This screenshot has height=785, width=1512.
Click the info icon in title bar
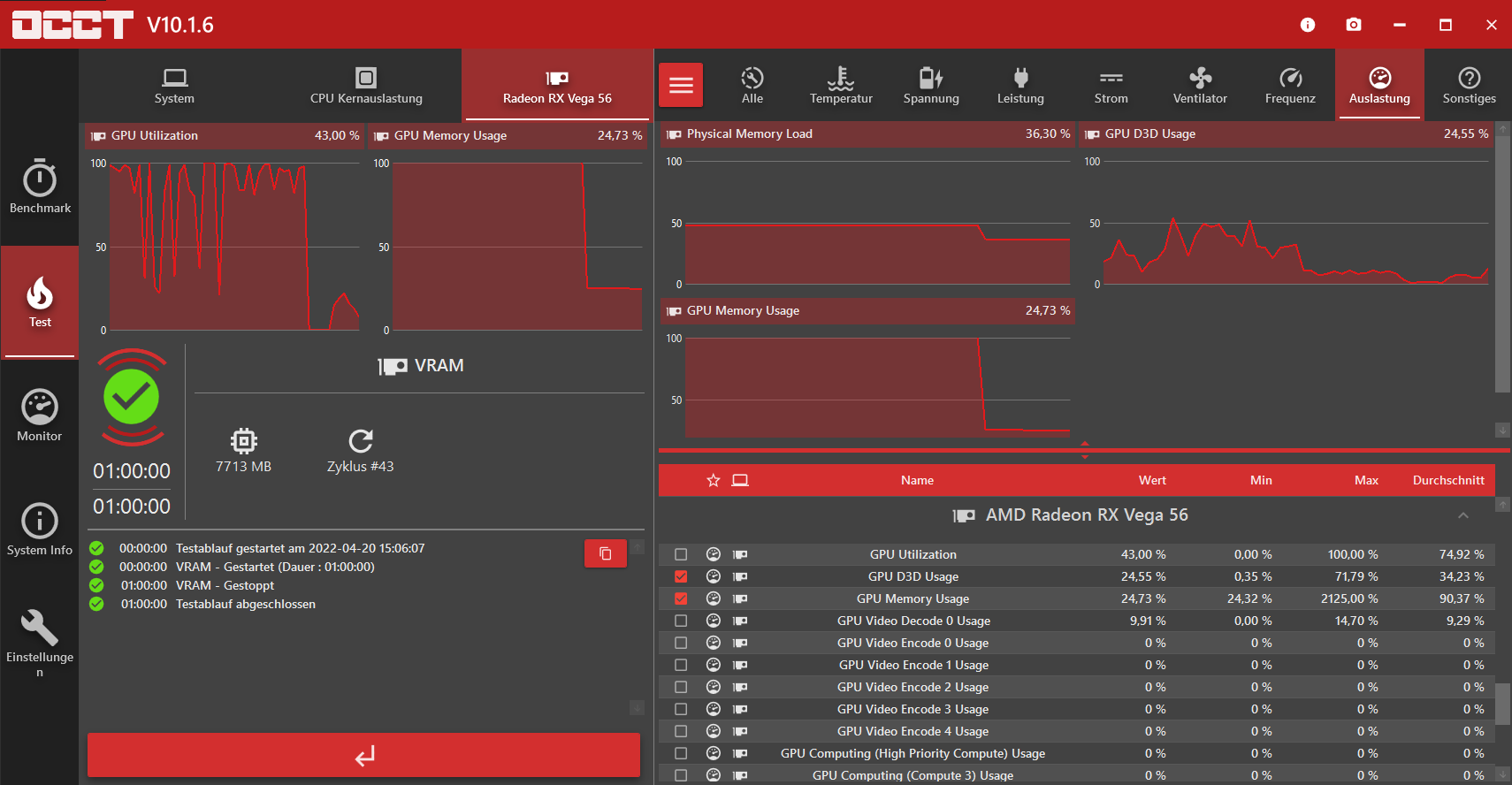(x=1308, y=25)
